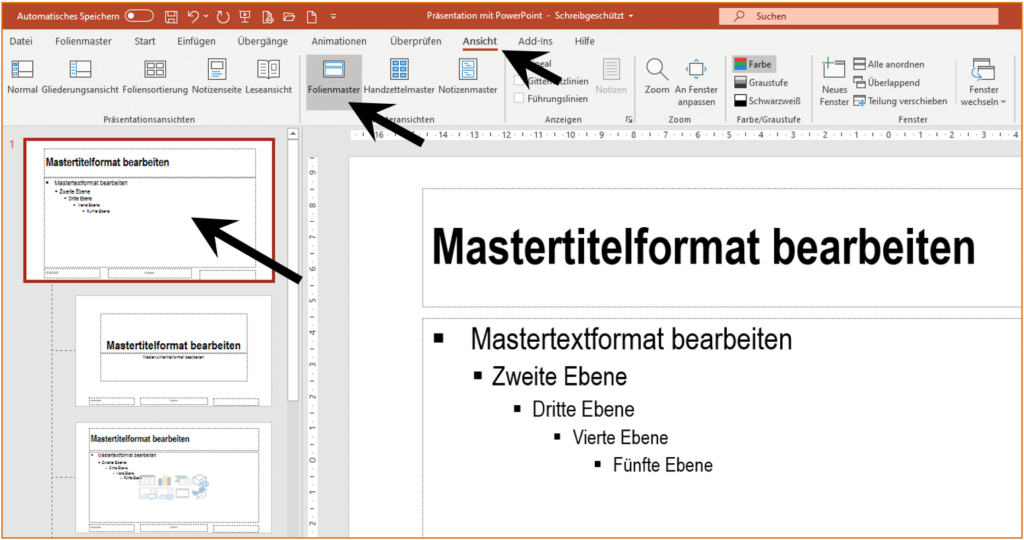Select Farbe color mode
The image size is (1024, 540).
click(754, 64)
